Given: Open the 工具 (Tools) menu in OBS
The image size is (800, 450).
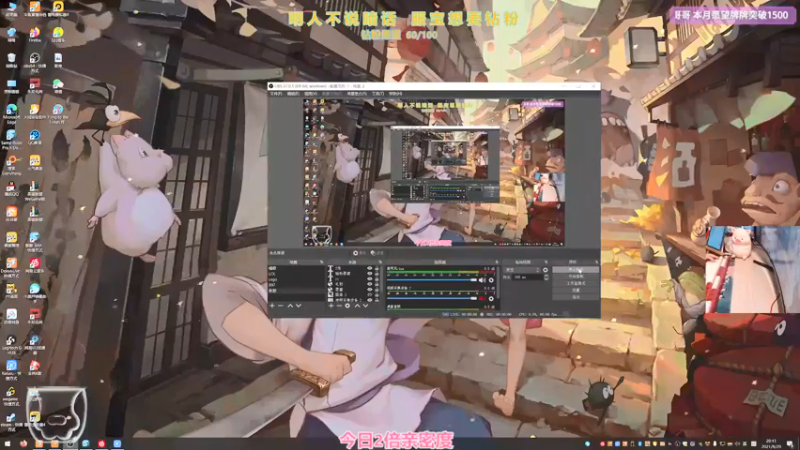Looking at the screenshot, I should click(x=378, y=94).
